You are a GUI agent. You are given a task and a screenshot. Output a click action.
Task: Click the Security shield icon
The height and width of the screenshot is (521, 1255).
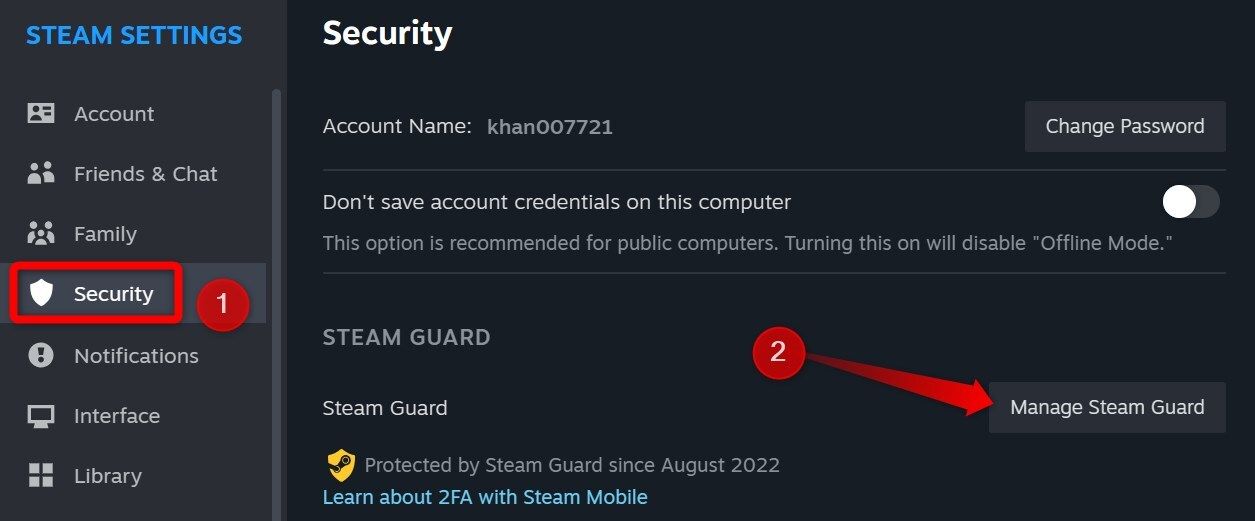click(41, 293)
